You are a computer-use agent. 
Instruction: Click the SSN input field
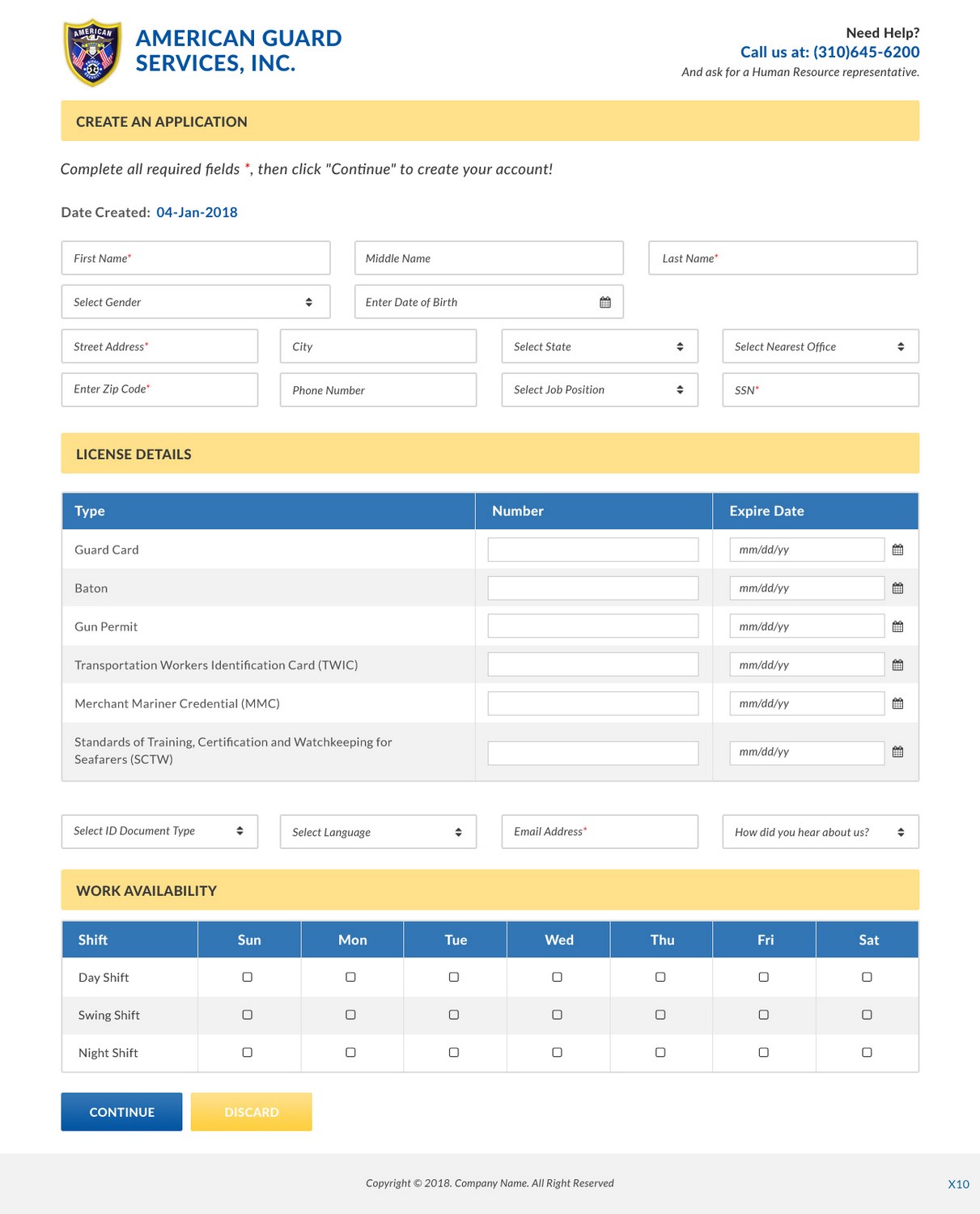click(820, 389)
